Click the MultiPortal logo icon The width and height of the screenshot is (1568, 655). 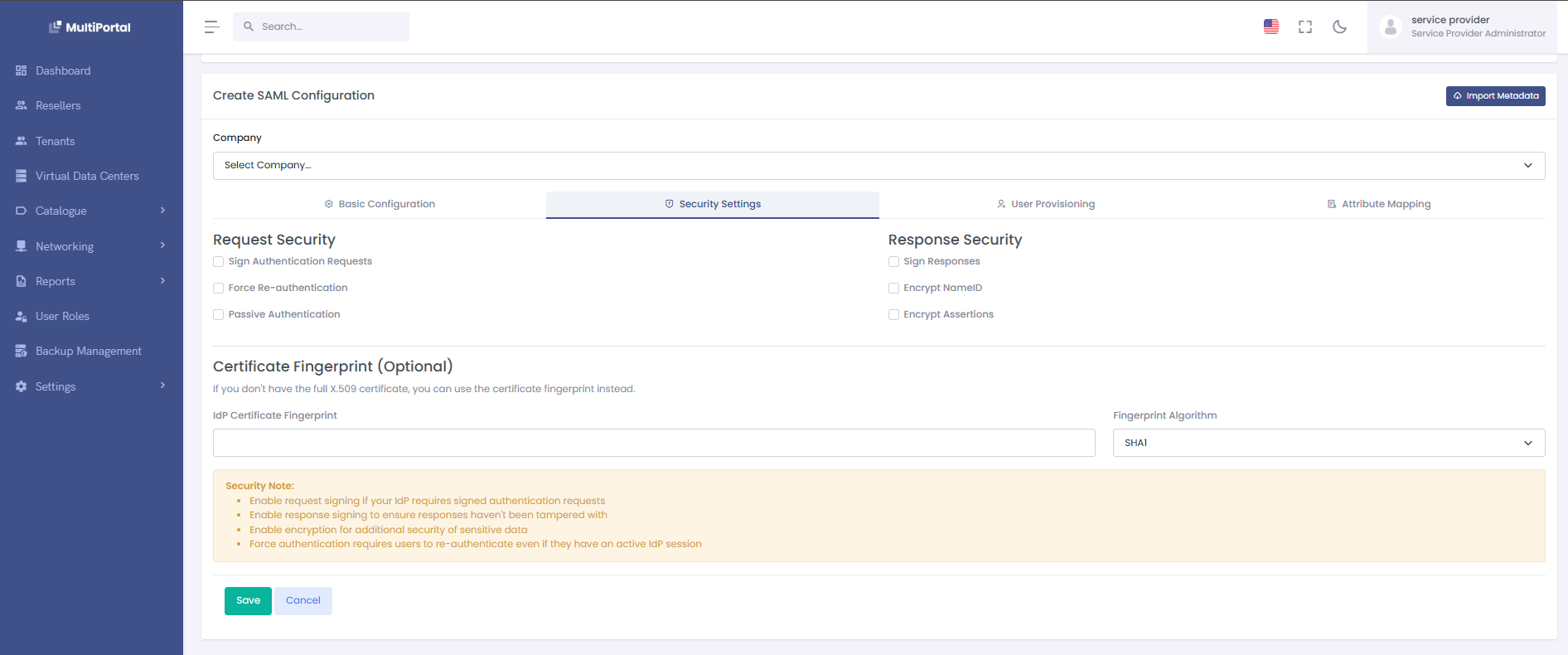56,27
